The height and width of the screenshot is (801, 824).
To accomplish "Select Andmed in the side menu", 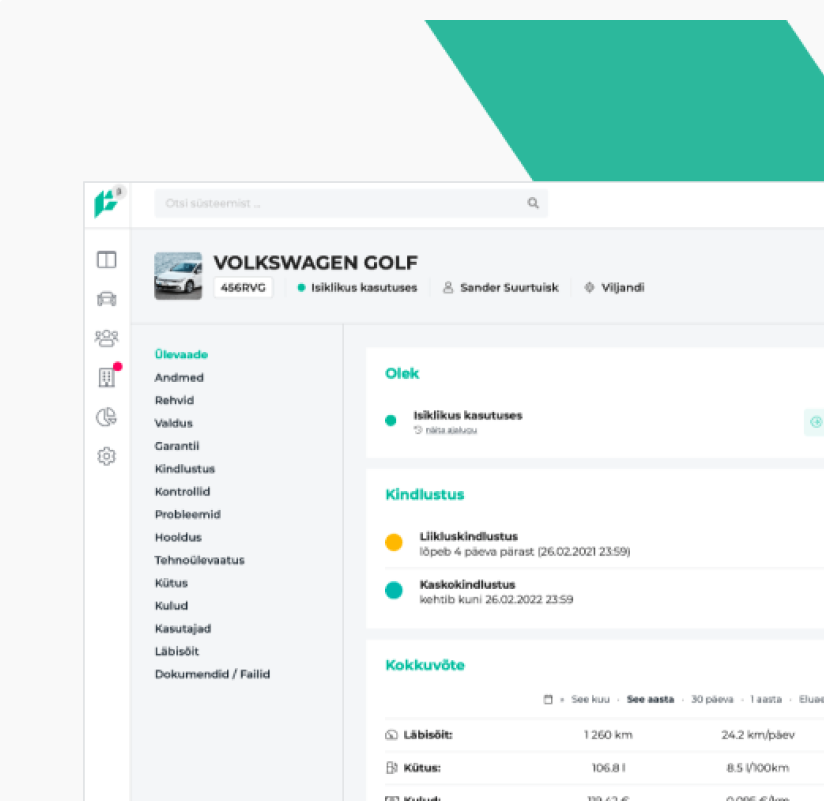I will (179, 377).
